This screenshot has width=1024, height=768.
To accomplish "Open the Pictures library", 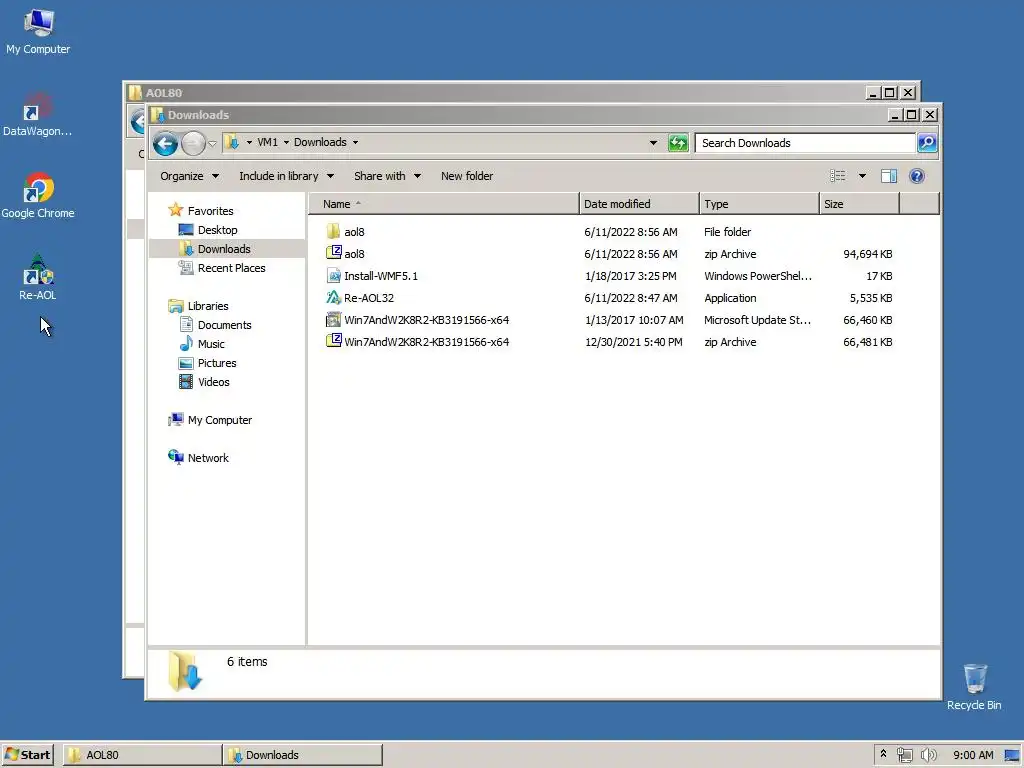I will pos(207,362).
